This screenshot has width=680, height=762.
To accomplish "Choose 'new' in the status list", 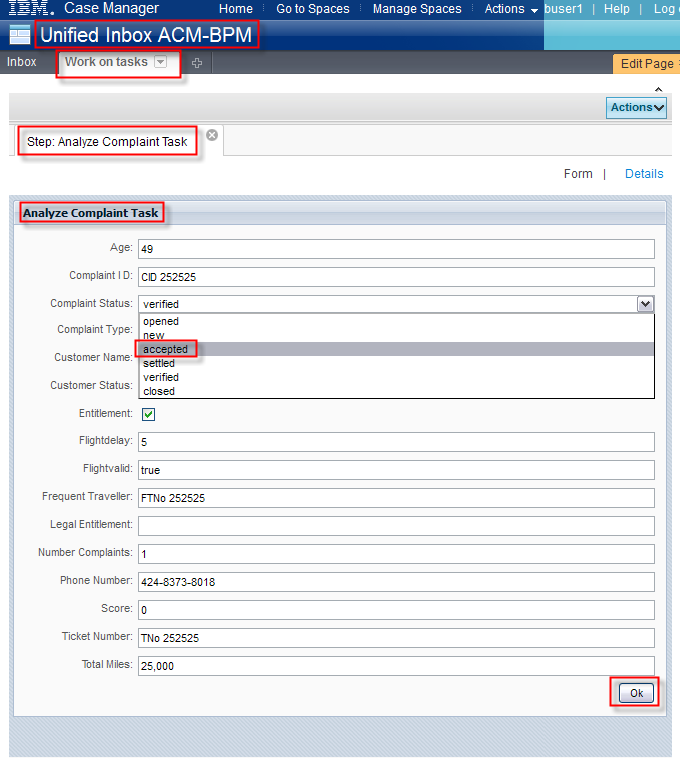I will click(x=396, y=335).
